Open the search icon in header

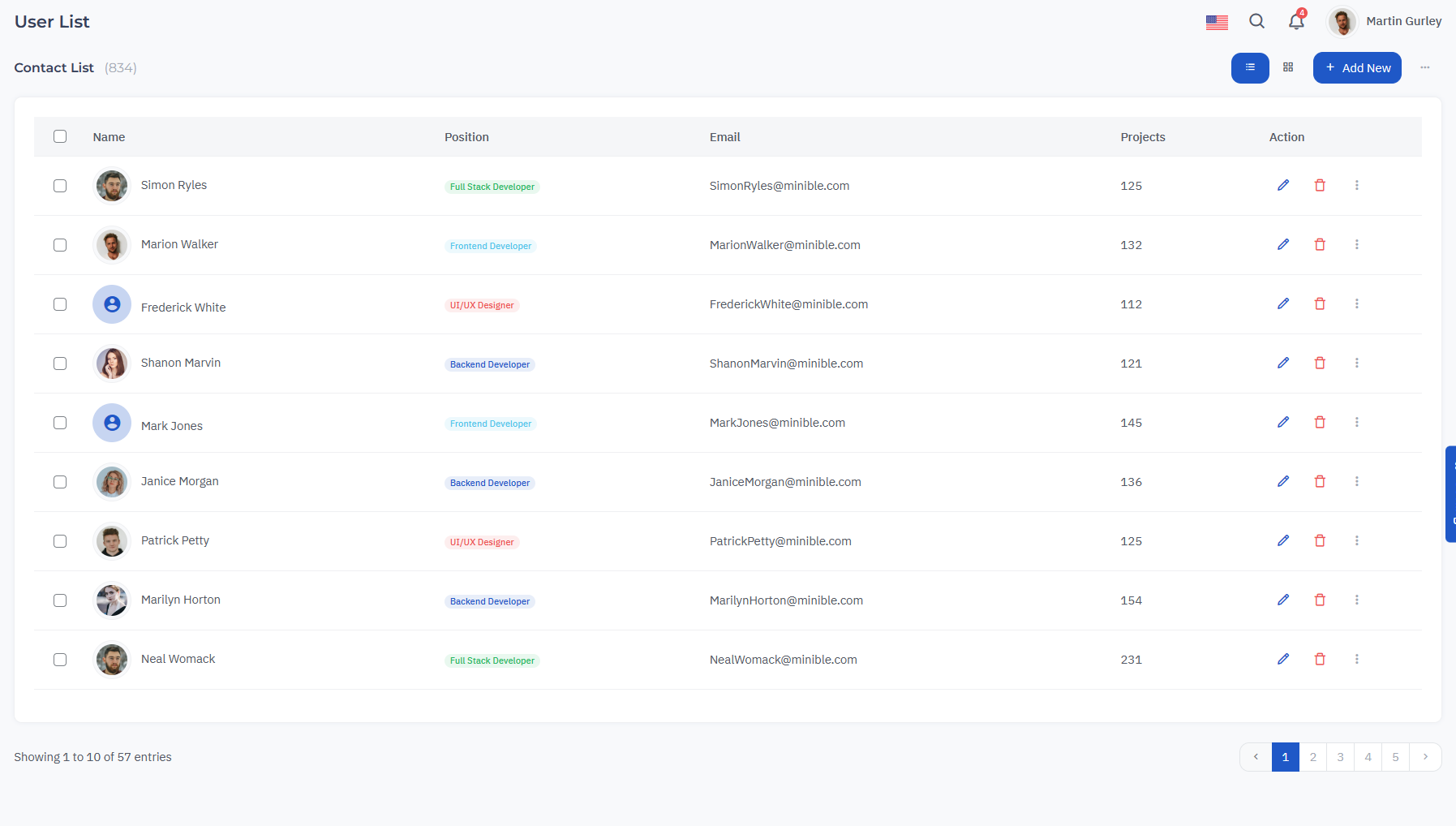tap(1256, 21)
